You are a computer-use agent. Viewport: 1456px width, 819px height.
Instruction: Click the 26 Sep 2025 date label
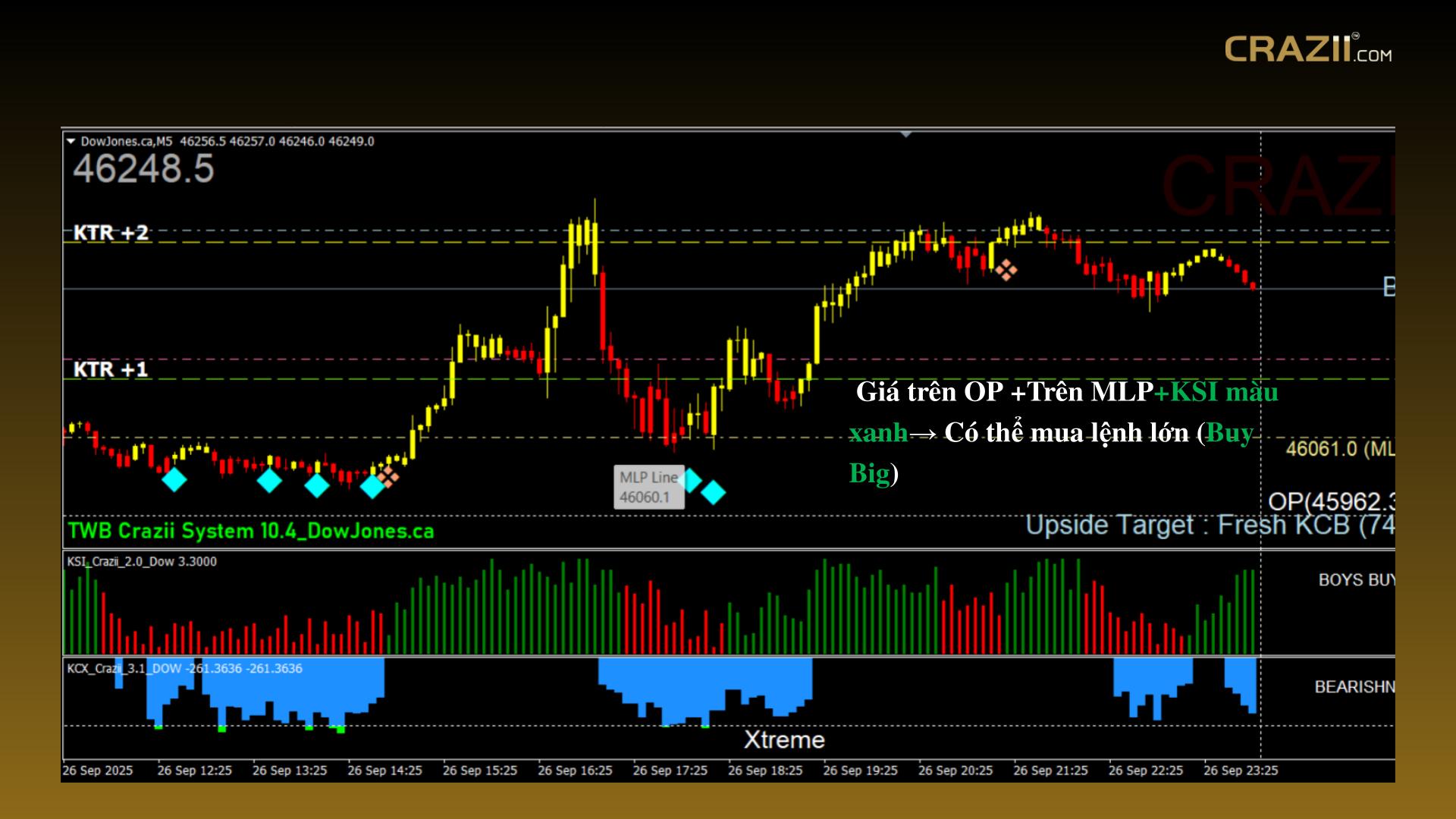pyautogui.click(x=98, y=770)
